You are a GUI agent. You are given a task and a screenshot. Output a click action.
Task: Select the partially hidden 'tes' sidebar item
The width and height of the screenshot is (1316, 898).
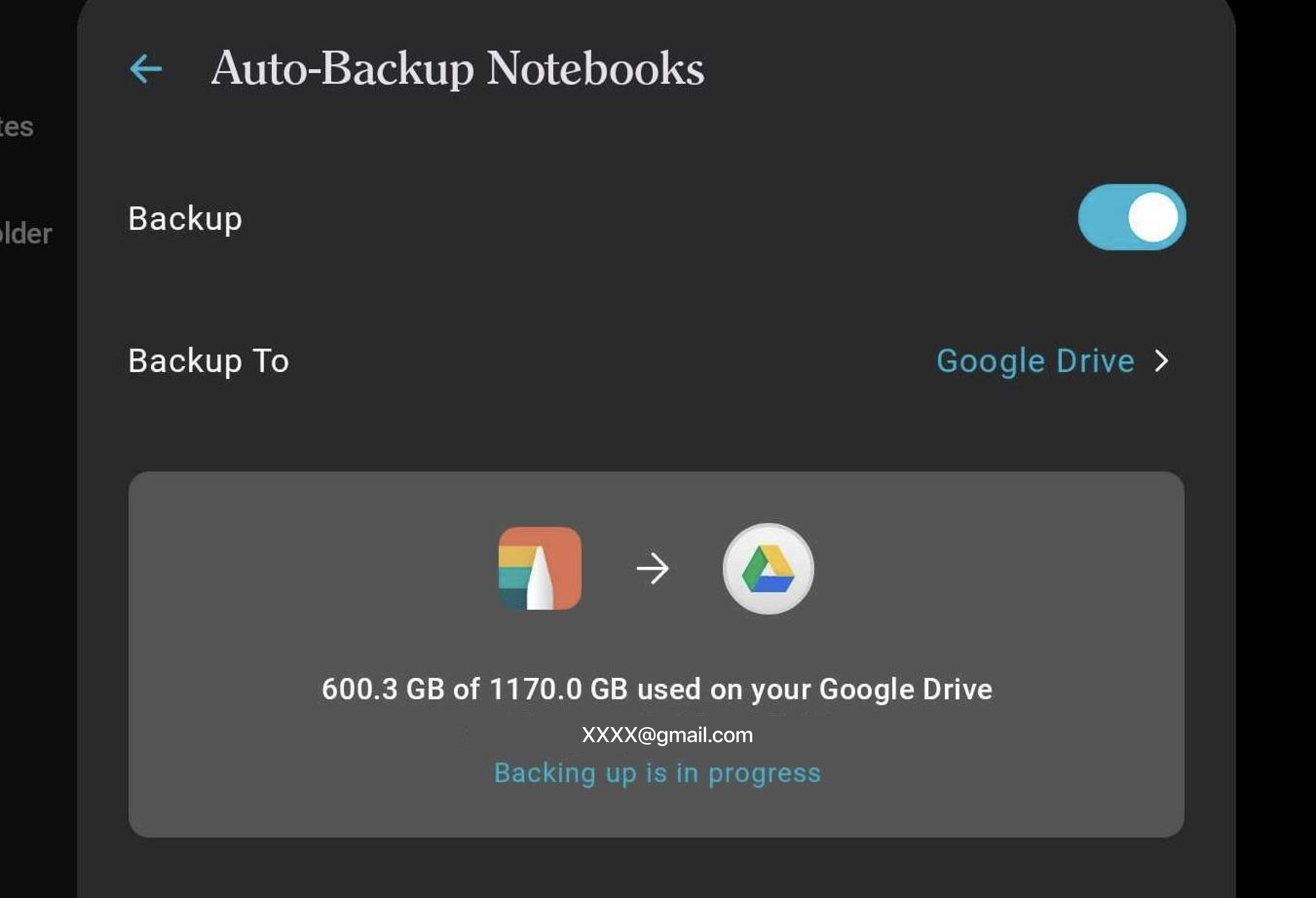[x=17, y=127]
